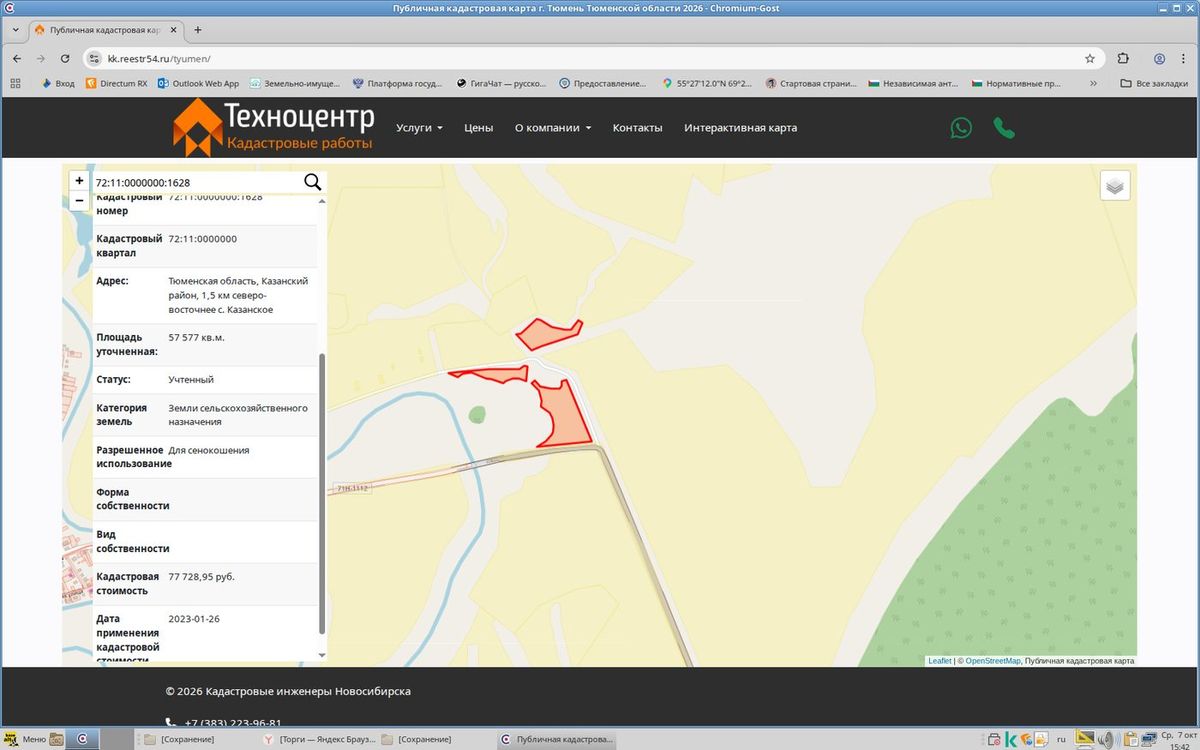Screen dimensions: 1200x750
Task: Expand the Услуги dropdown menu
Action: pos(420,128)
